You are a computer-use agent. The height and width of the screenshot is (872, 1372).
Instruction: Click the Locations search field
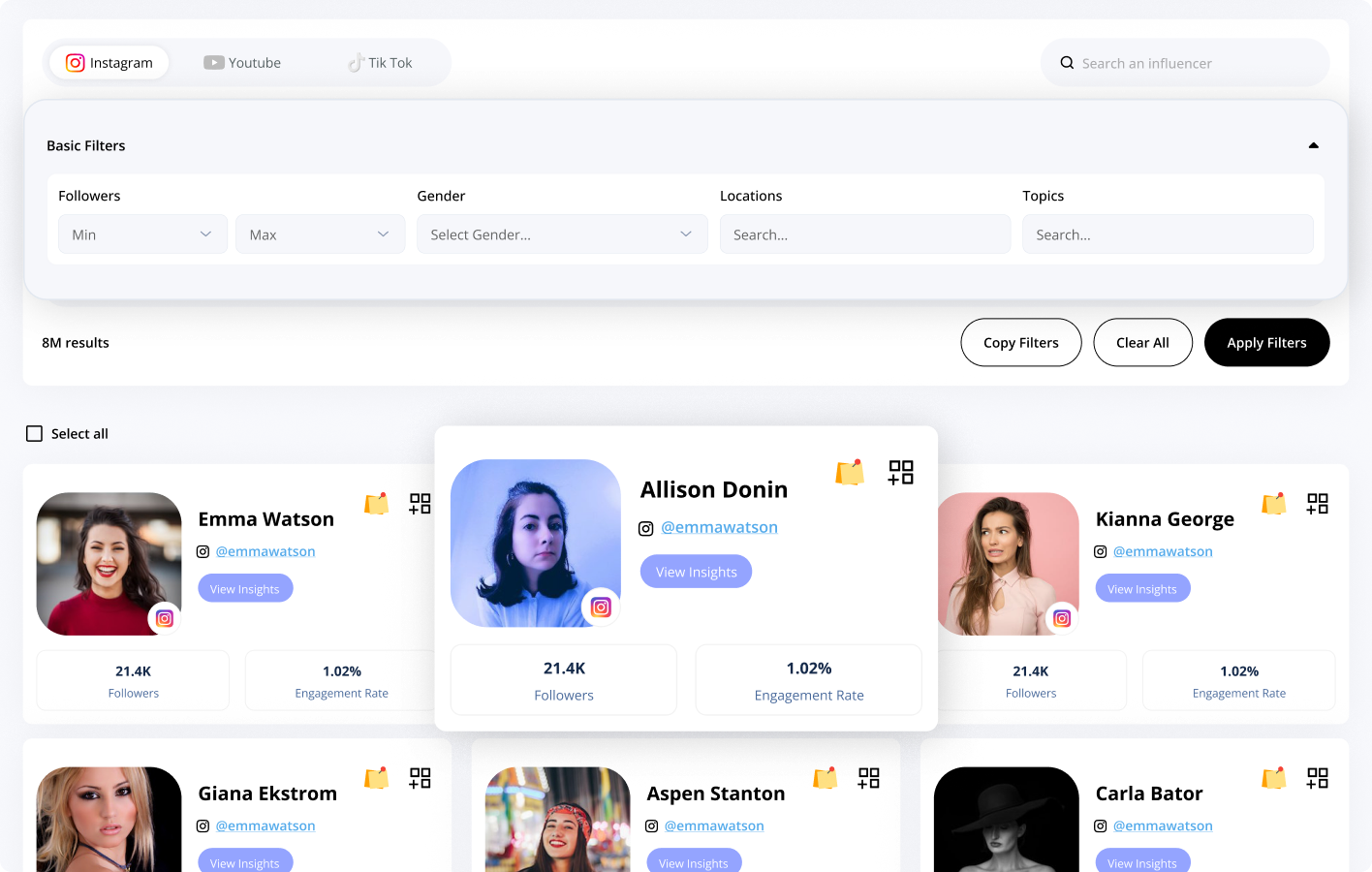click(865, 234)
